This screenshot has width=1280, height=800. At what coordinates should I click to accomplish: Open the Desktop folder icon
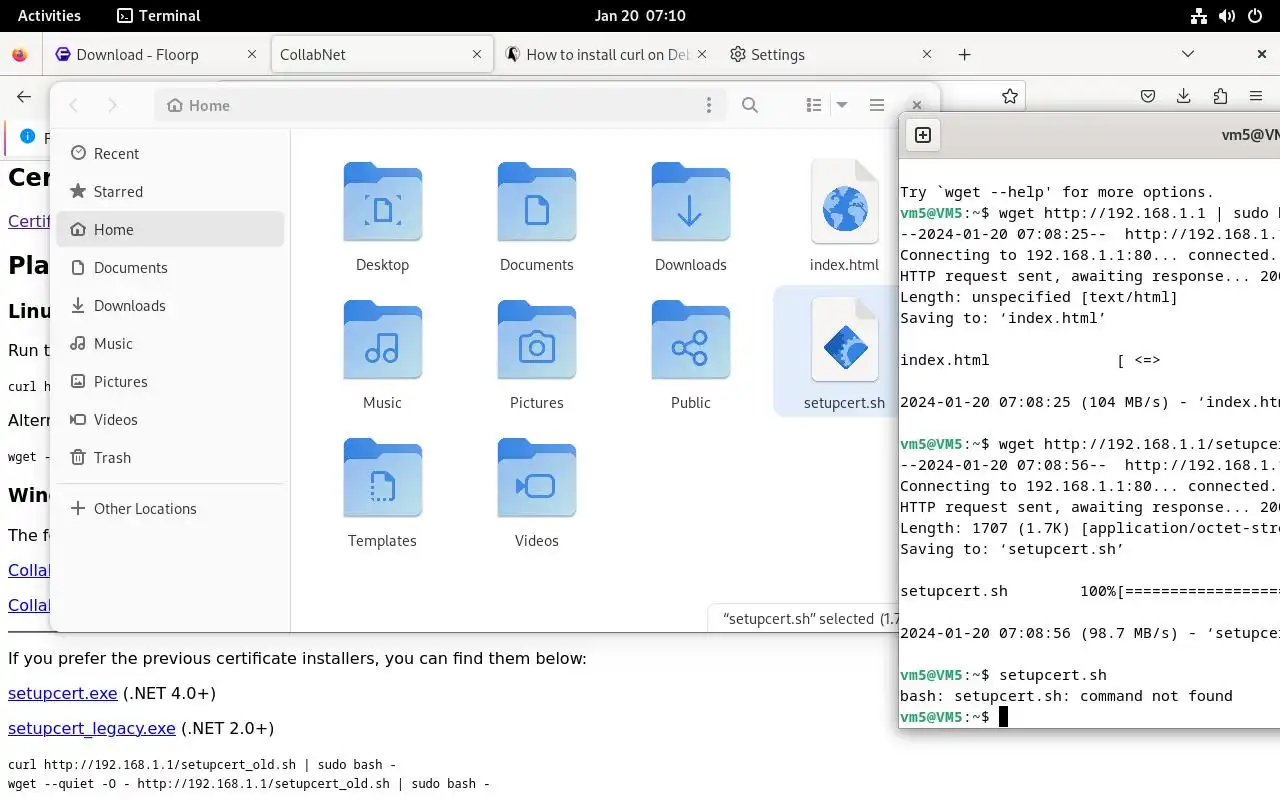click(382, 203)
